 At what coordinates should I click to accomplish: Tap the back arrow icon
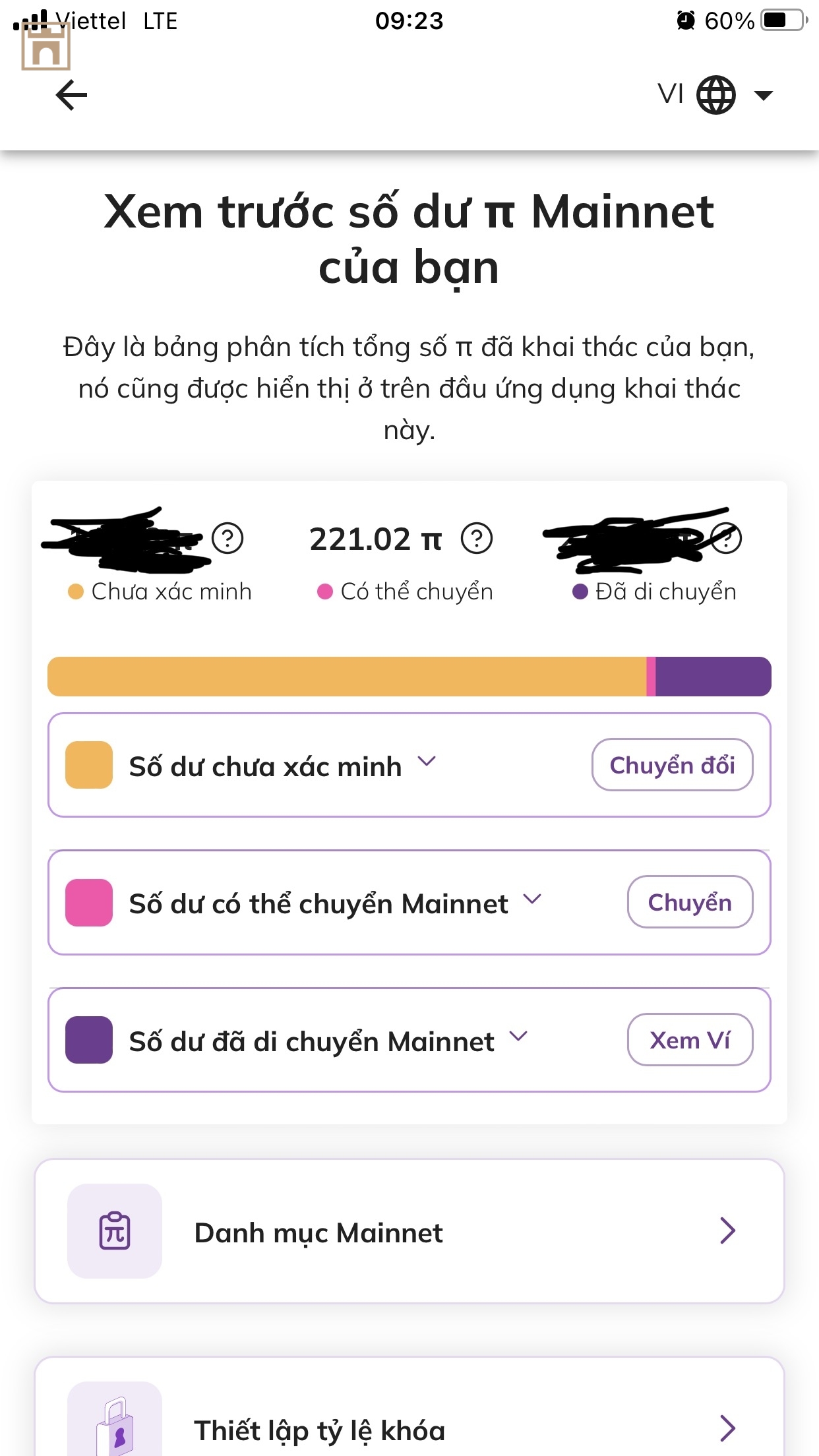tap(71, 96)
